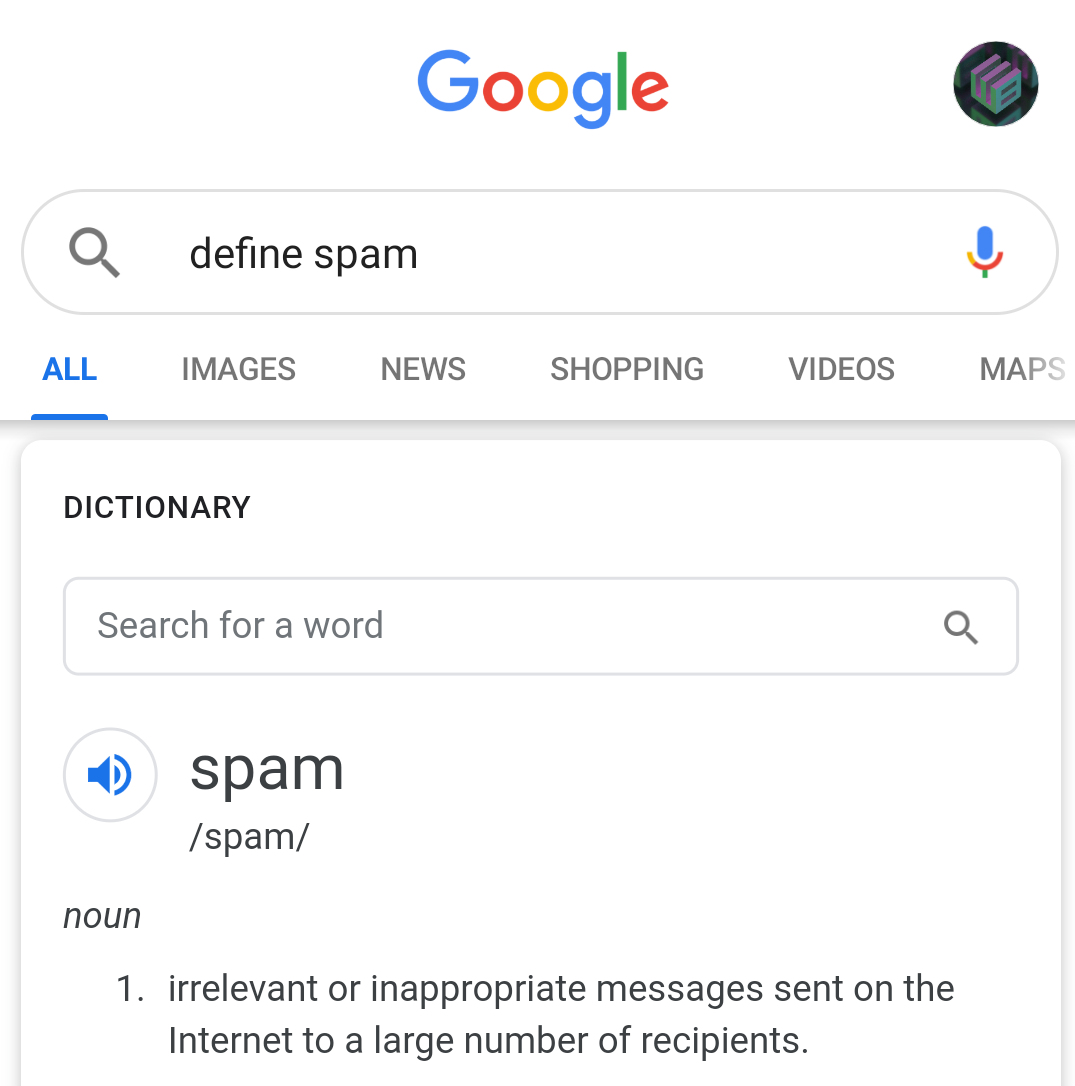Open the account profile avatar
1075x1086 pixels.
(x=995, y=84)
